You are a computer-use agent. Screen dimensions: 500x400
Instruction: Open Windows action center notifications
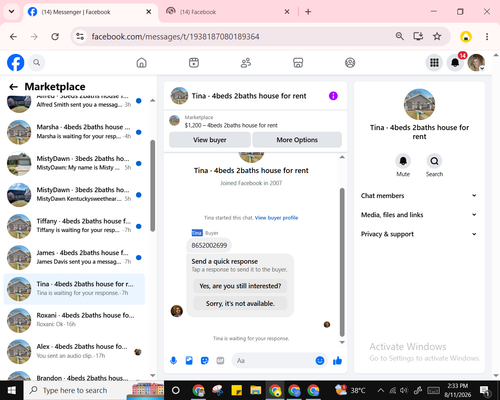pos(485,390)
